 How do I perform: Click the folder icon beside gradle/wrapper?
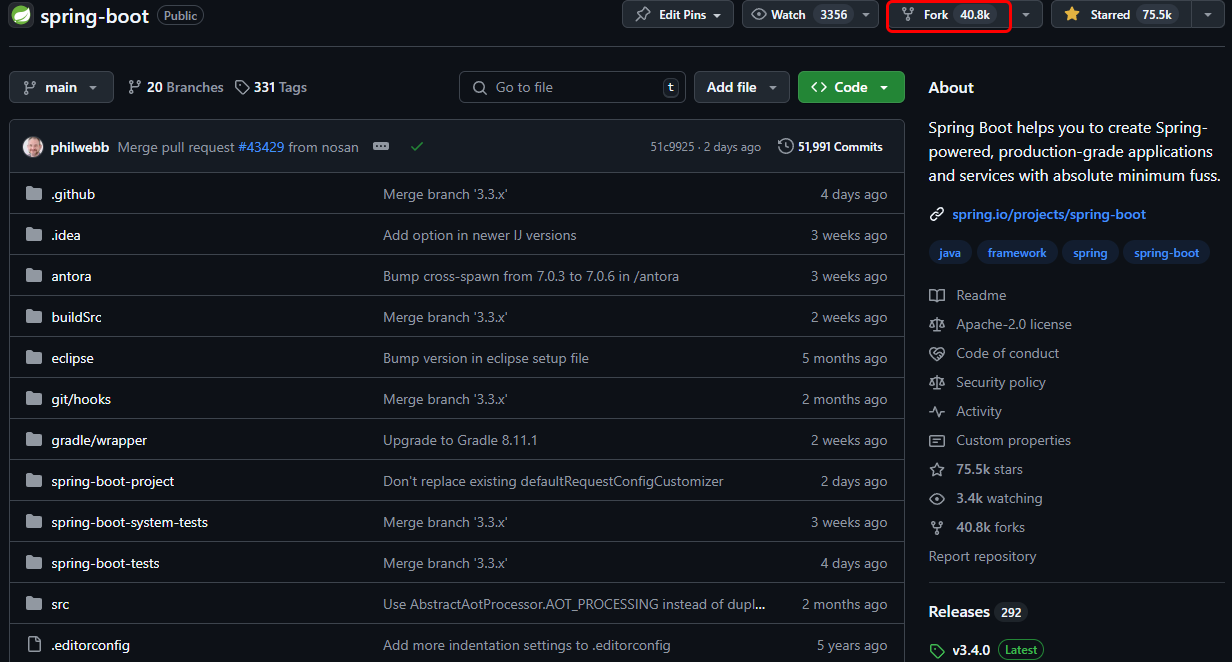click(34, 440)
